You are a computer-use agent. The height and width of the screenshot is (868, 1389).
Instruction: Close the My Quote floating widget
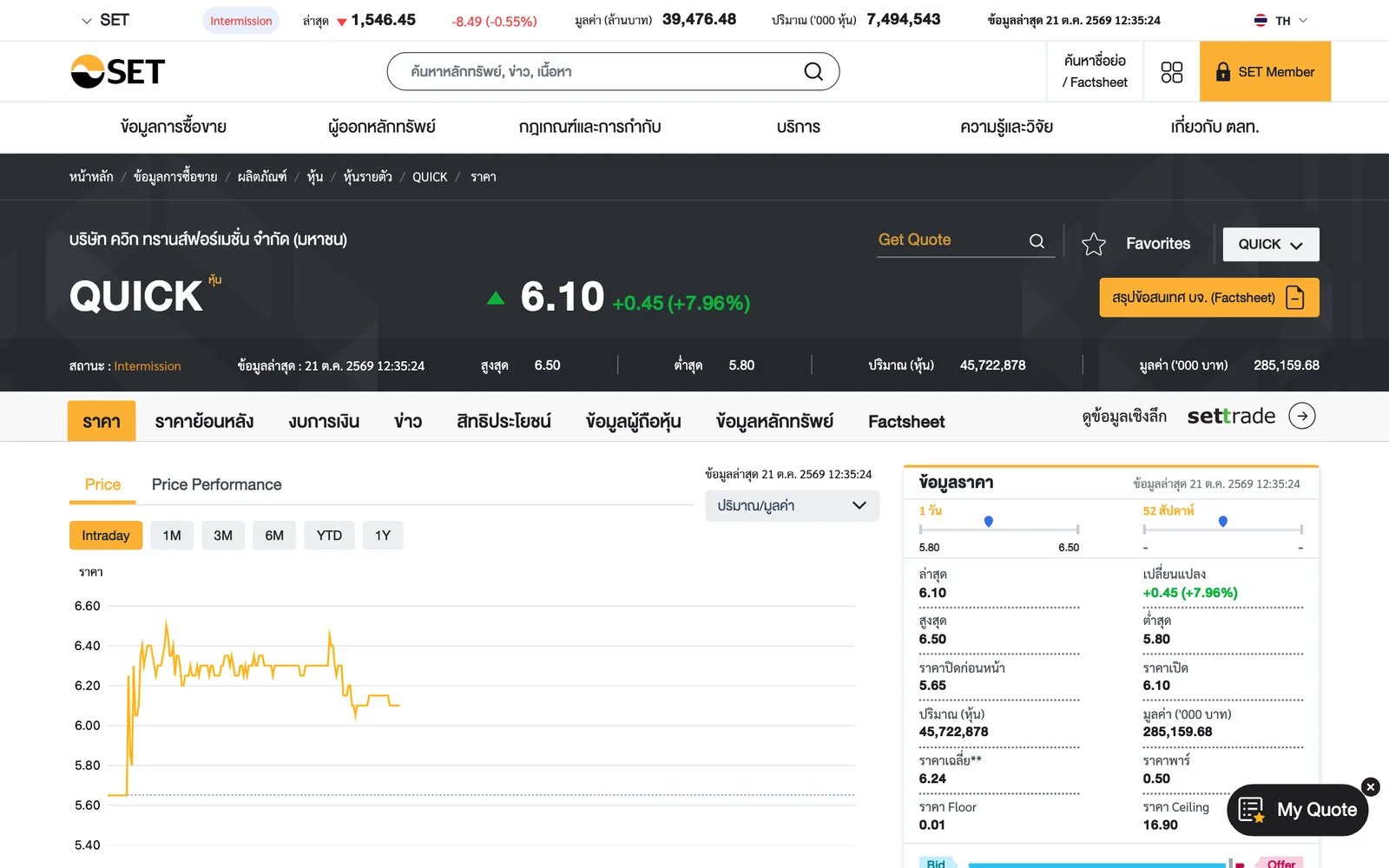tap(1371, 787)
